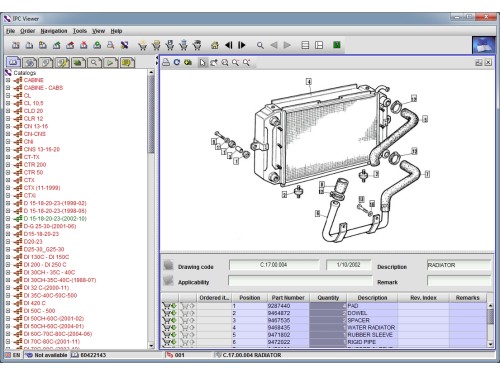Print the radiator drawing with printer icon
The image size is (500, 375).
click(x=166, y=62)
